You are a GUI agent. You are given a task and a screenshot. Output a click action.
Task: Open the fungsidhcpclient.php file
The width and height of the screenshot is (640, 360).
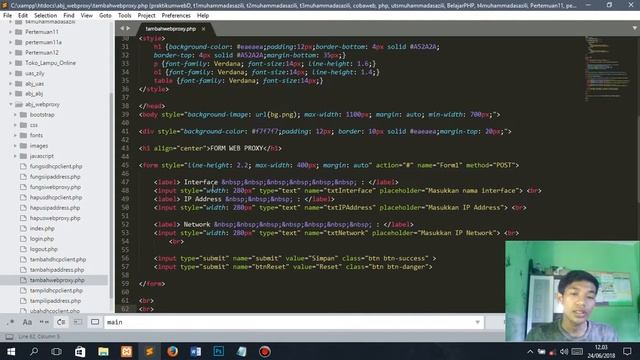tap(56, 167)
